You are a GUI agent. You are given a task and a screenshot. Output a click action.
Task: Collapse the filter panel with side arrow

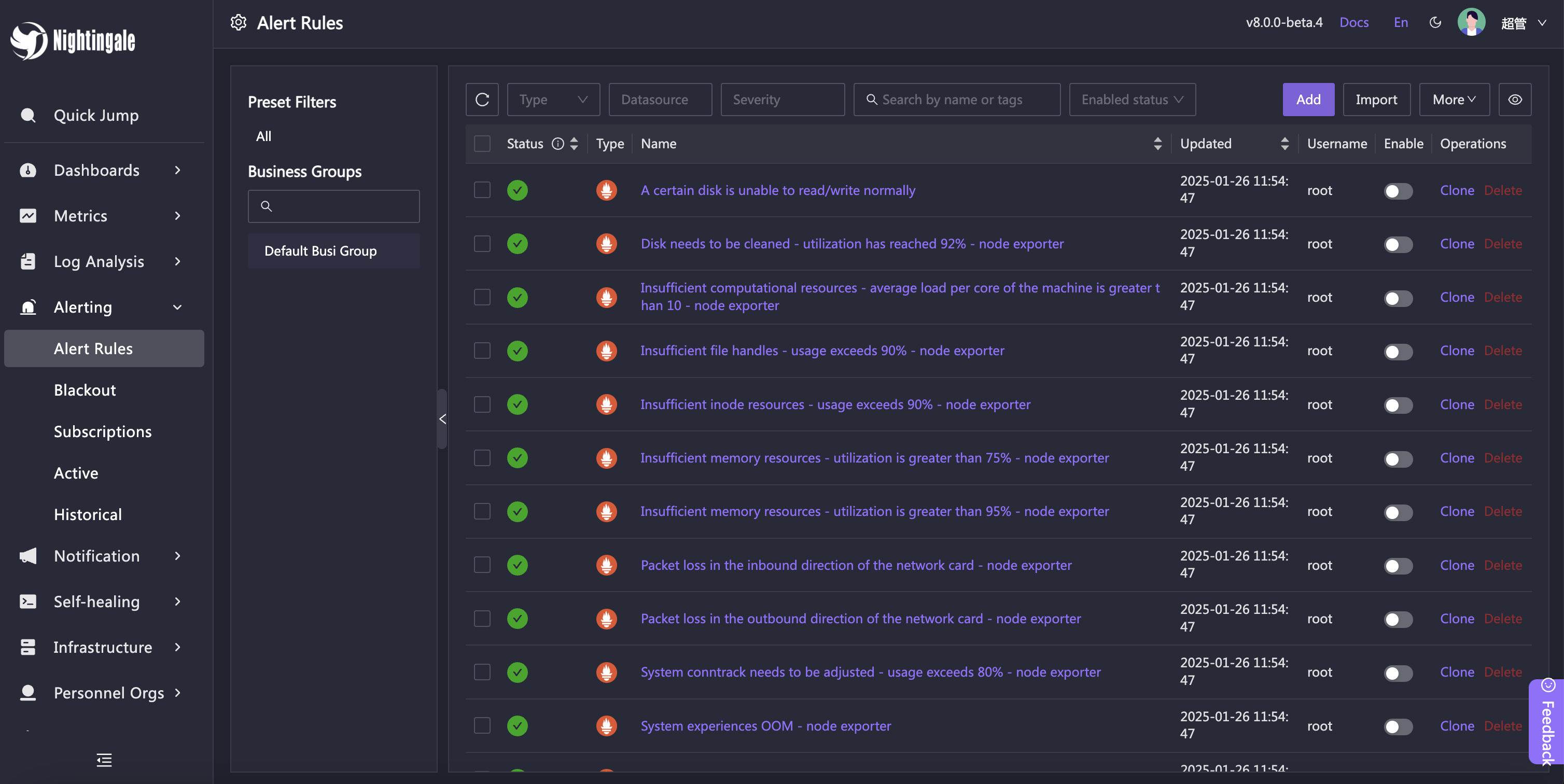tap(443, 419)
